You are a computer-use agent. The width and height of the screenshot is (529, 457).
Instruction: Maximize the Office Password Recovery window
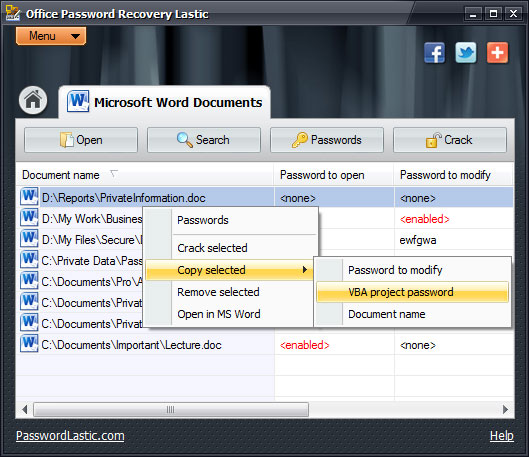click(493, 14)
